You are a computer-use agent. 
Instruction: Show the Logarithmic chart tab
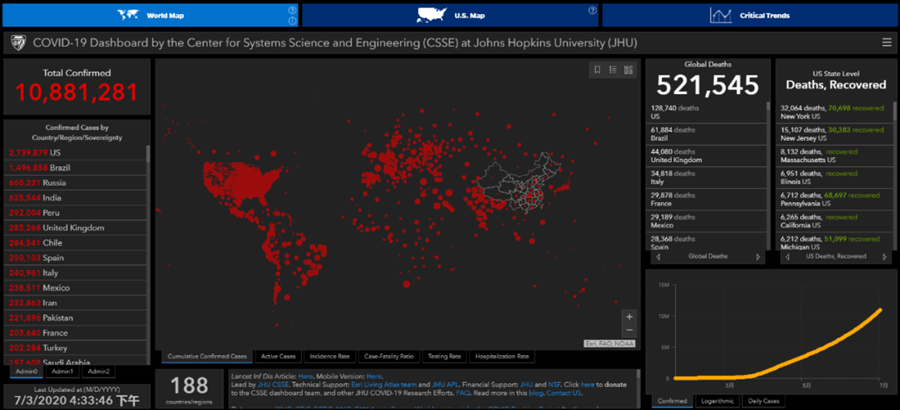click(x=717, y=401)
